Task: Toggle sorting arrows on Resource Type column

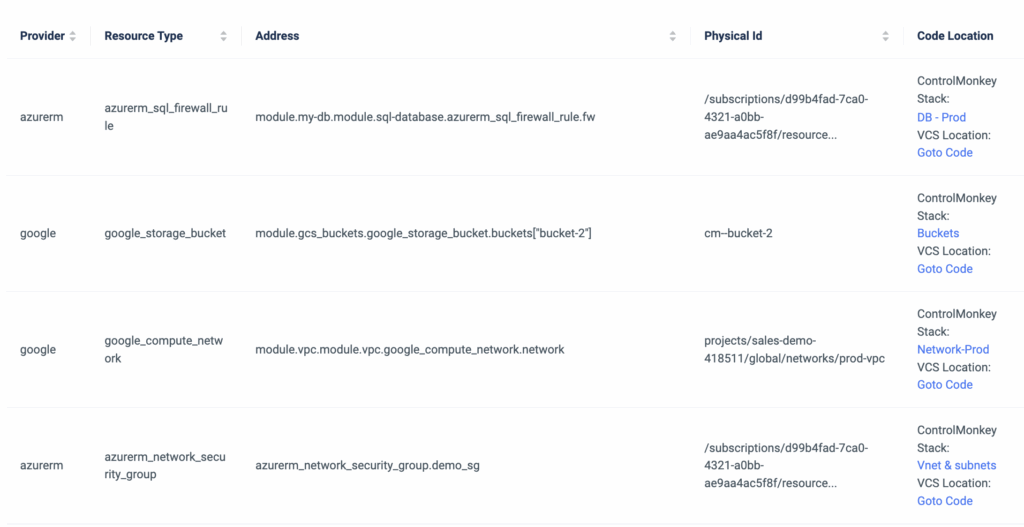Action: point(223,36)
